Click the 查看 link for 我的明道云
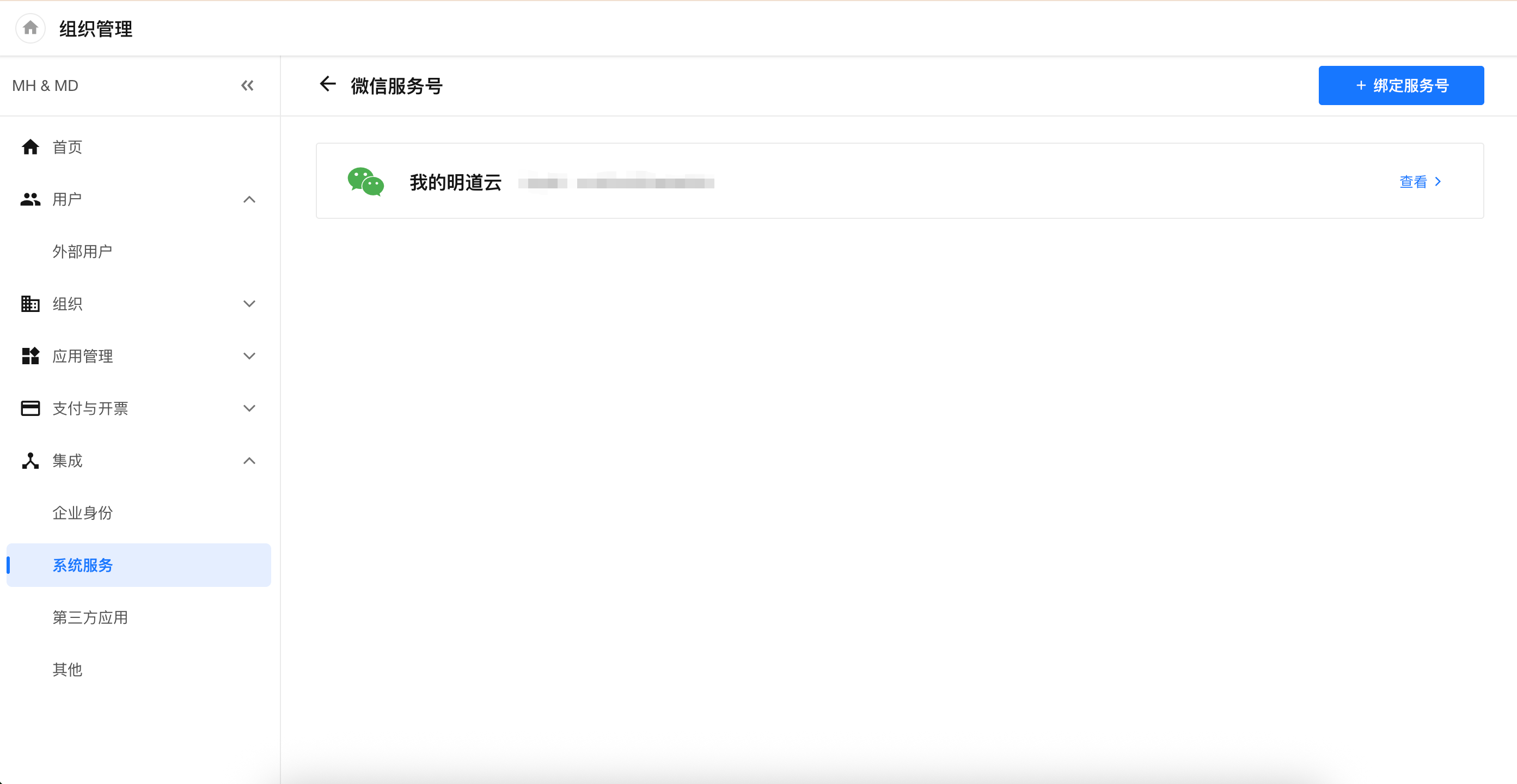Viewport: 1517px width, 784px height. tap(1420, 181)
